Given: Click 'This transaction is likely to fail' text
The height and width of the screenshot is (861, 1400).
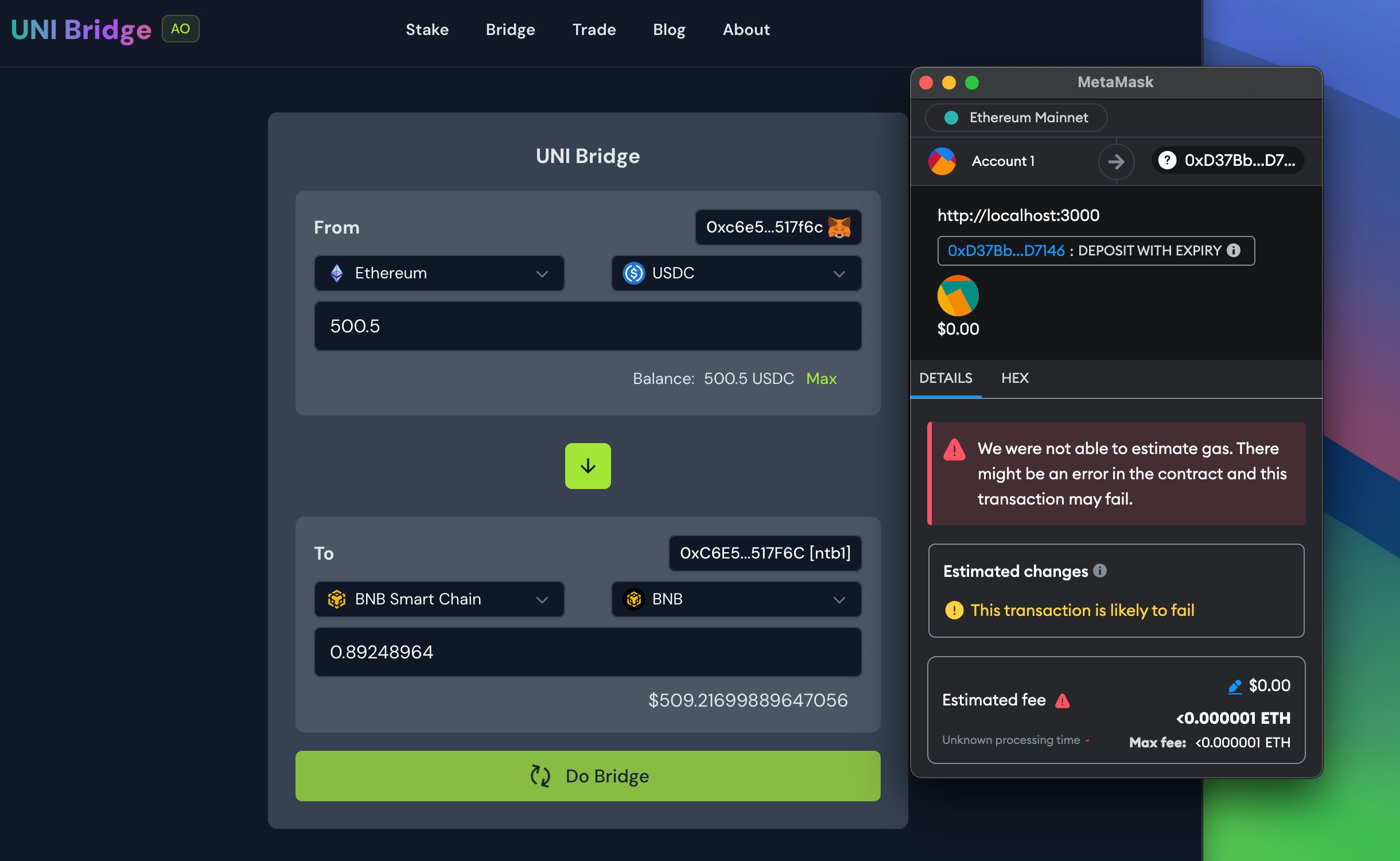Looking at the screenshot, I should coord(1082,610).
